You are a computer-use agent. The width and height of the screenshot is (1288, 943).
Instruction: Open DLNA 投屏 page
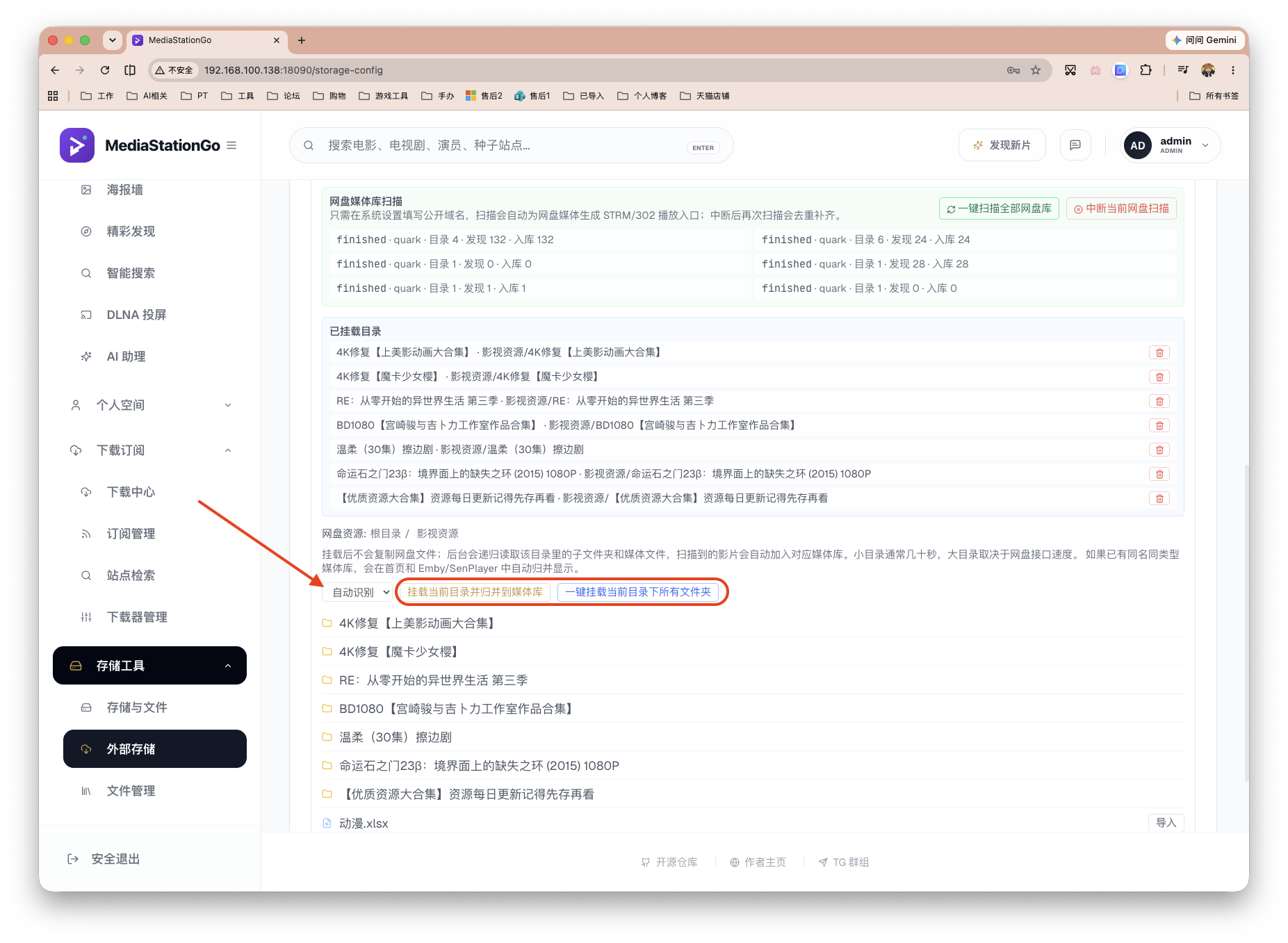136,315
